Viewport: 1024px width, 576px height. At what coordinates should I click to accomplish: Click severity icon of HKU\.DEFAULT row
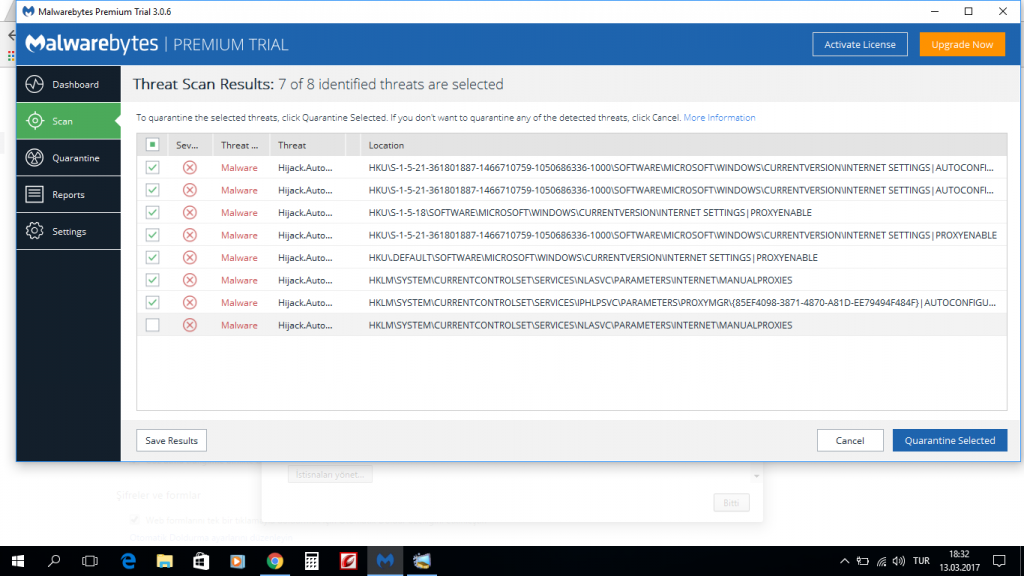click(x=189, y=257)
